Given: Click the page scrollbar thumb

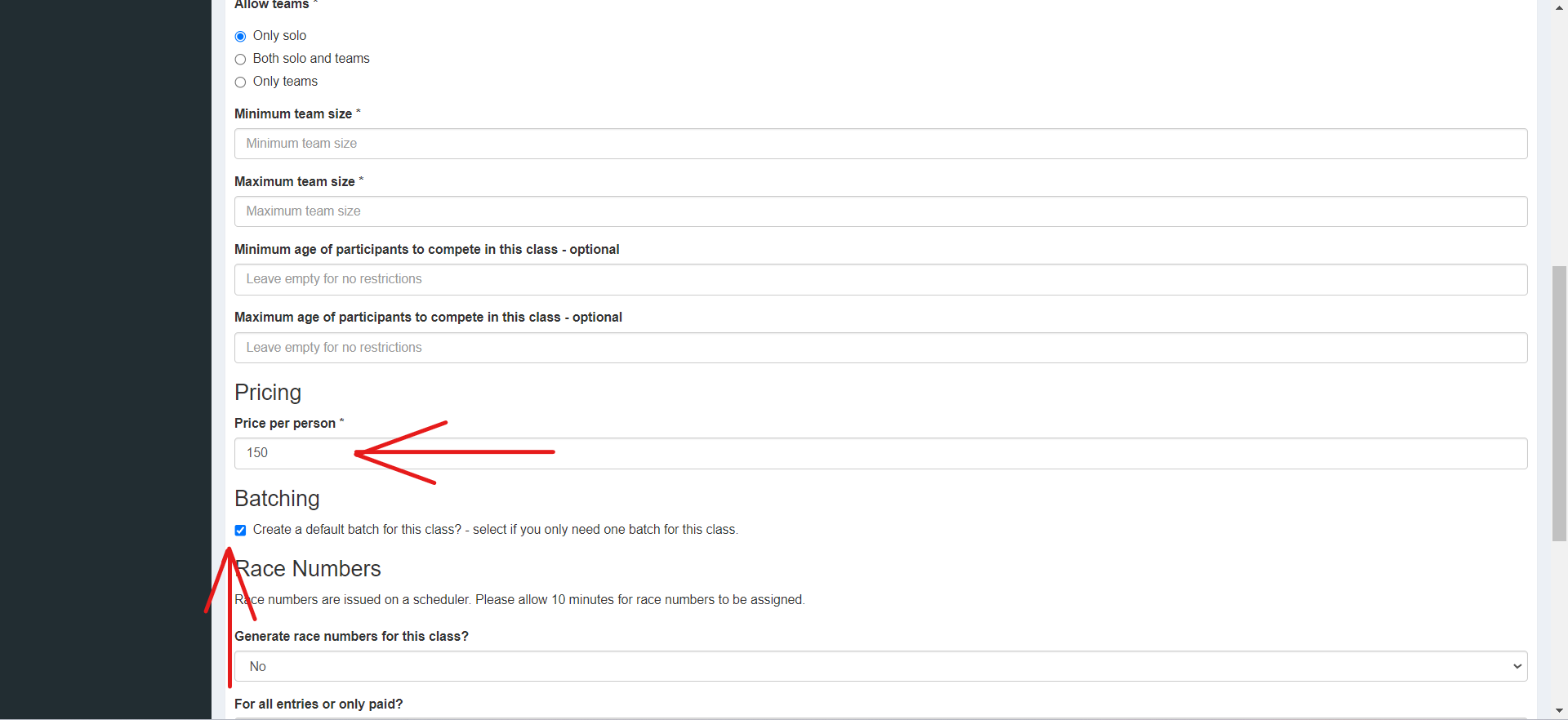Looking at the screenshot, I should click(1559, 403).
